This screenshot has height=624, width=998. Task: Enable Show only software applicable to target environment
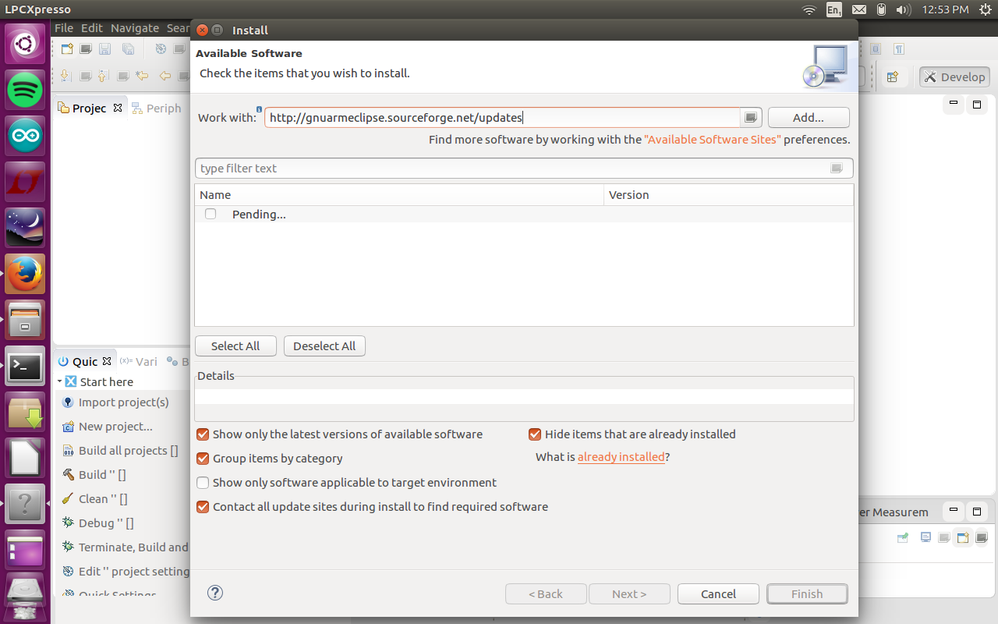(x=202, y=482)
